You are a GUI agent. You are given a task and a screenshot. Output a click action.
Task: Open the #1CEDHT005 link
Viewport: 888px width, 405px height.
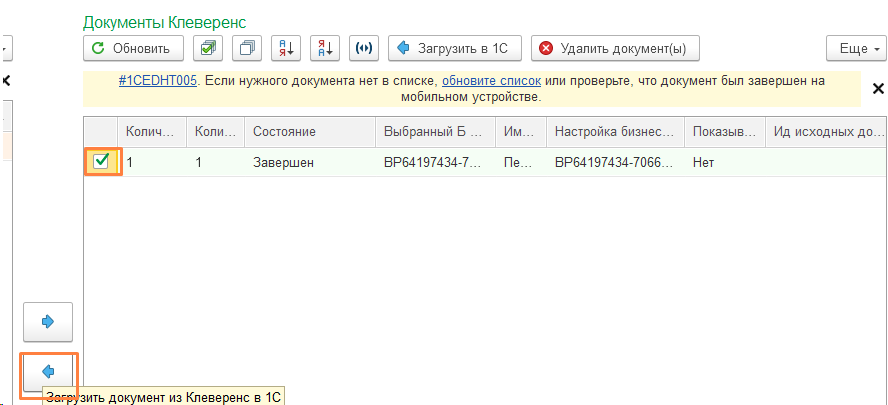coord(158,79)
